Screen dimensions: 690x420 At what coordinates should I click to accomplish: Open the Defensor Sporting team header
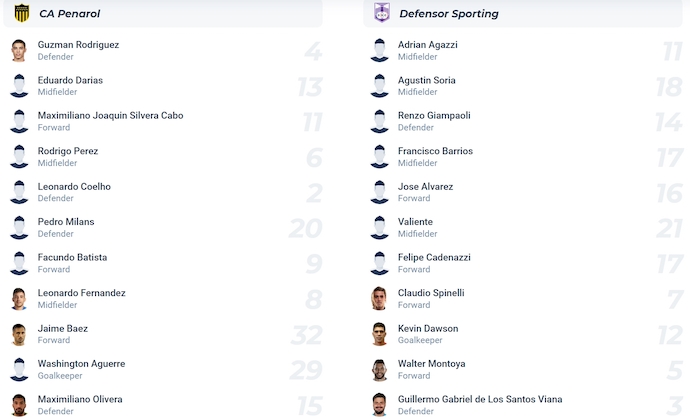(448, 14)
